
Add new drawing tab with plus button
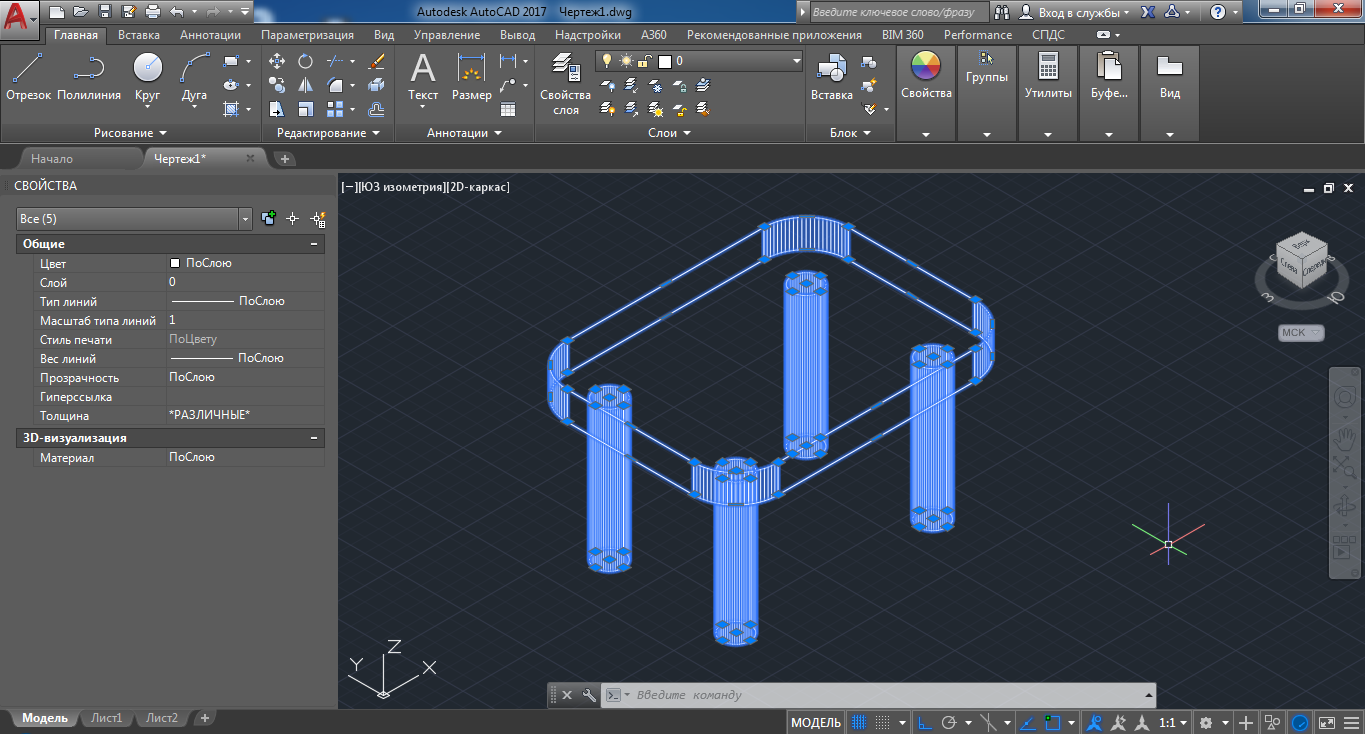(284, 158)
